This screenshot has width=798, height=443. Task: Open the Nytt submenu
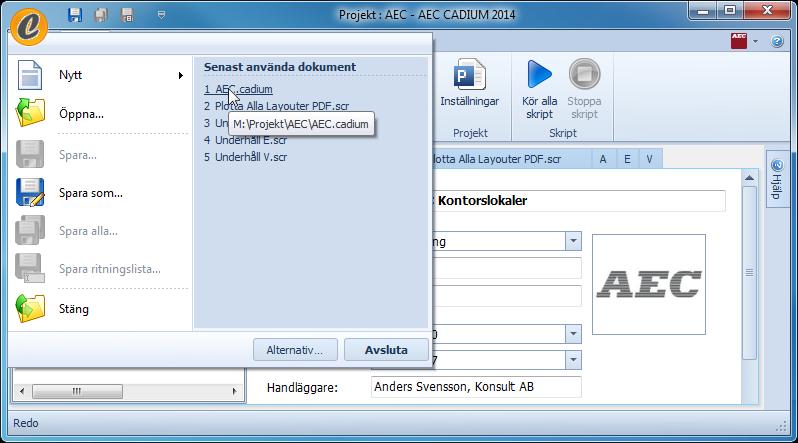tap(100, 75)
